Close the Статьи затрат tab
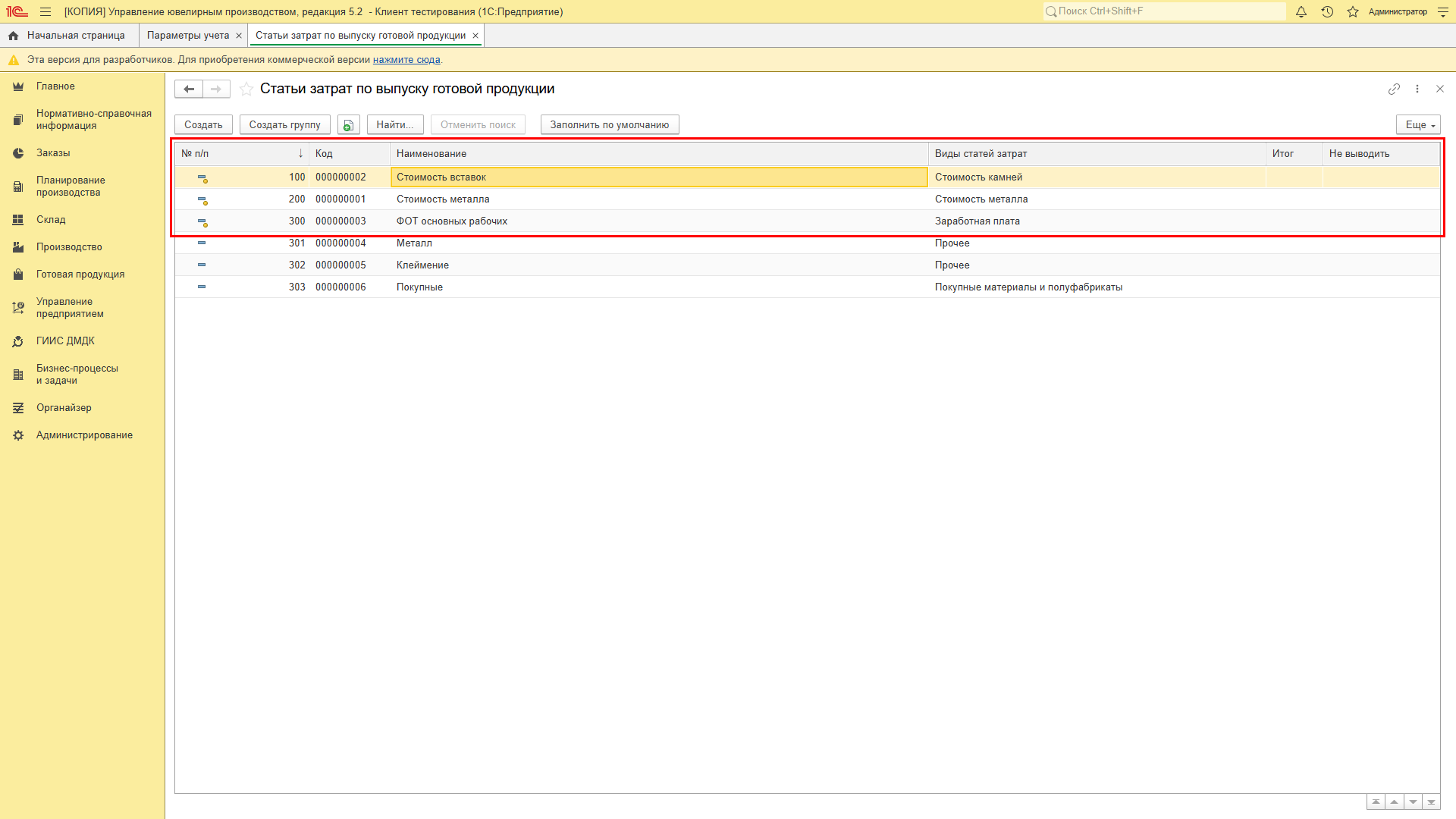 click(x=475, y=36)
